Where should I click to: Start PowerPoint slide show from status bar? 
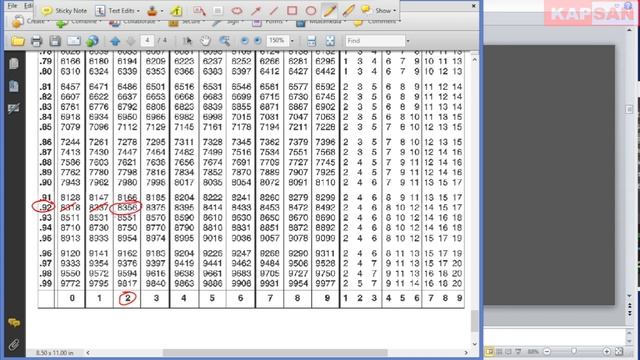[x=518, y=351]
